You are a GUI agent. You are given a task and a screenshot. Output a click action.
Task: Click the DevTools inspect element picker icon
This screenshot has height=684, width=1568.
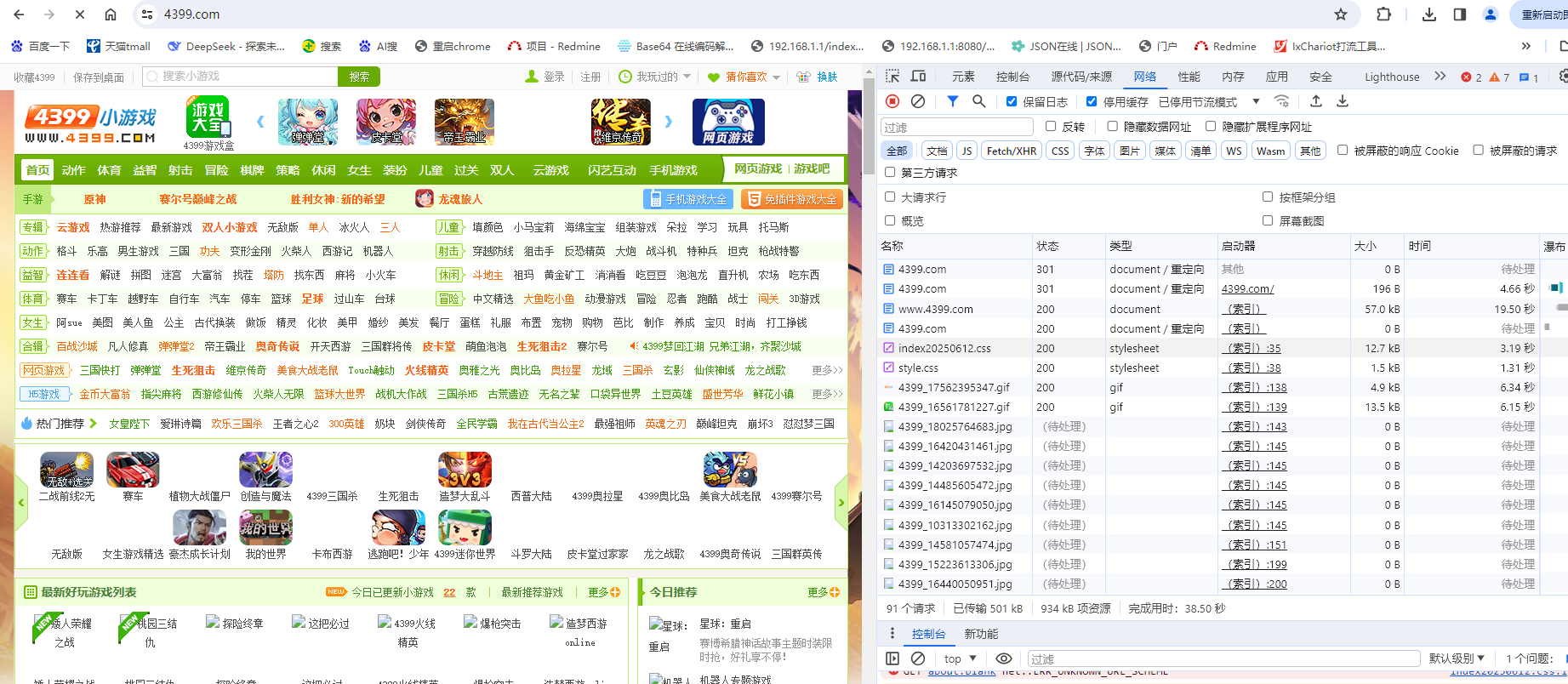click(892, 76)
